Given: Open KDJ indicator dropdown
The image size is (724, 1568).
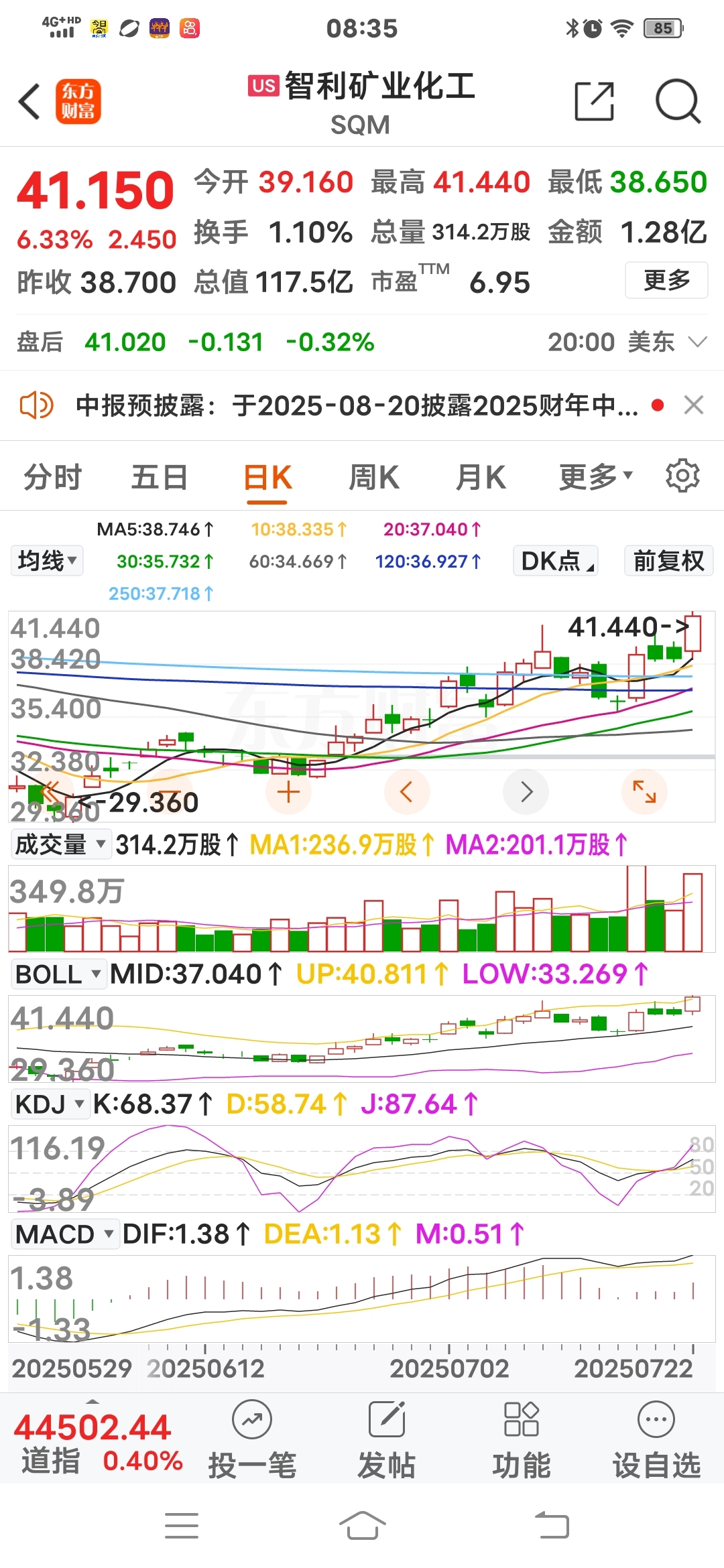Looking at the screenshot, I should (x=50, y=1104).
